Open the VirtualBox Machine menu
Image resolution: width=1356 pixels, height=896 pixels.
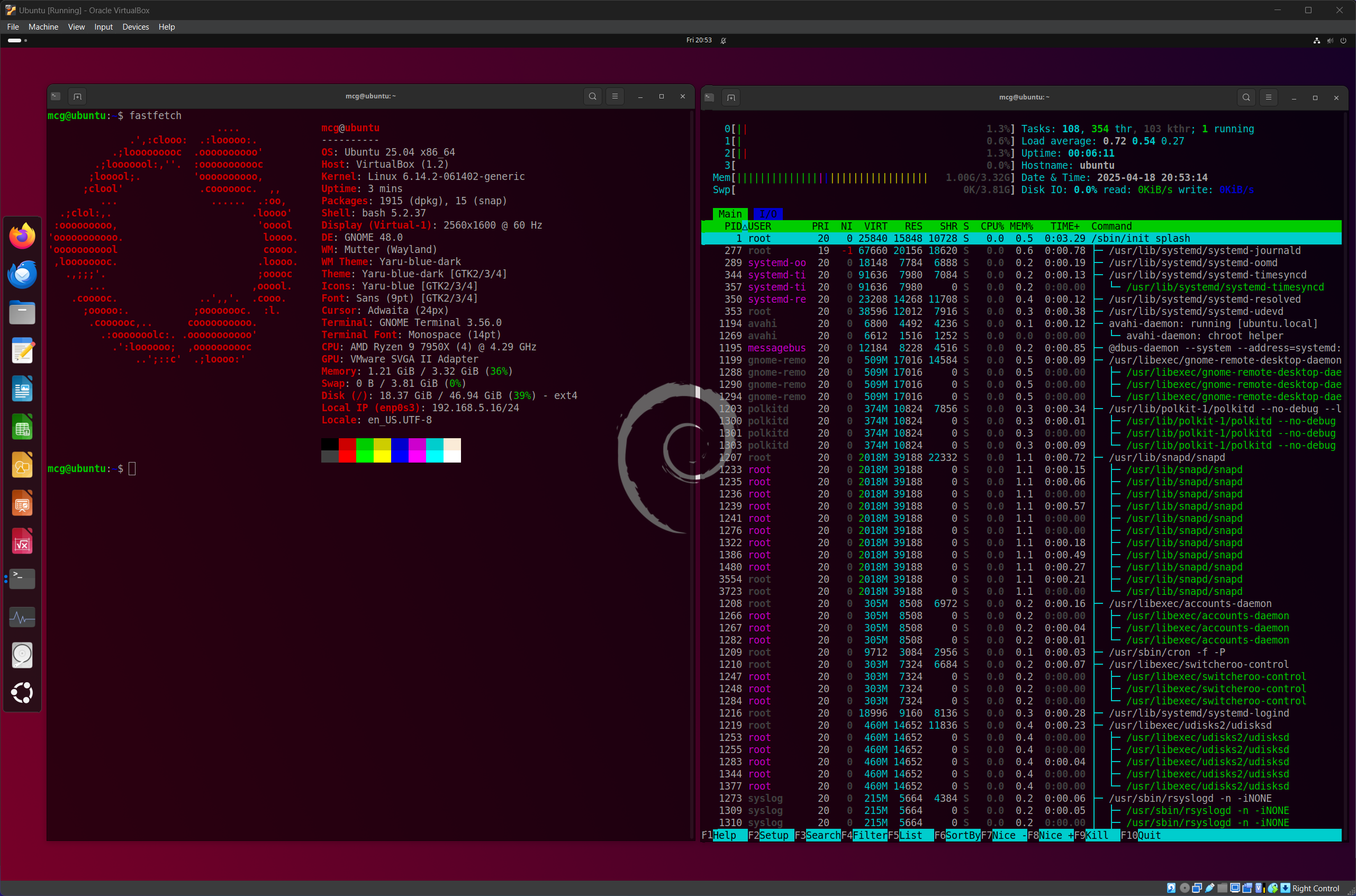(x=43, y=27)
